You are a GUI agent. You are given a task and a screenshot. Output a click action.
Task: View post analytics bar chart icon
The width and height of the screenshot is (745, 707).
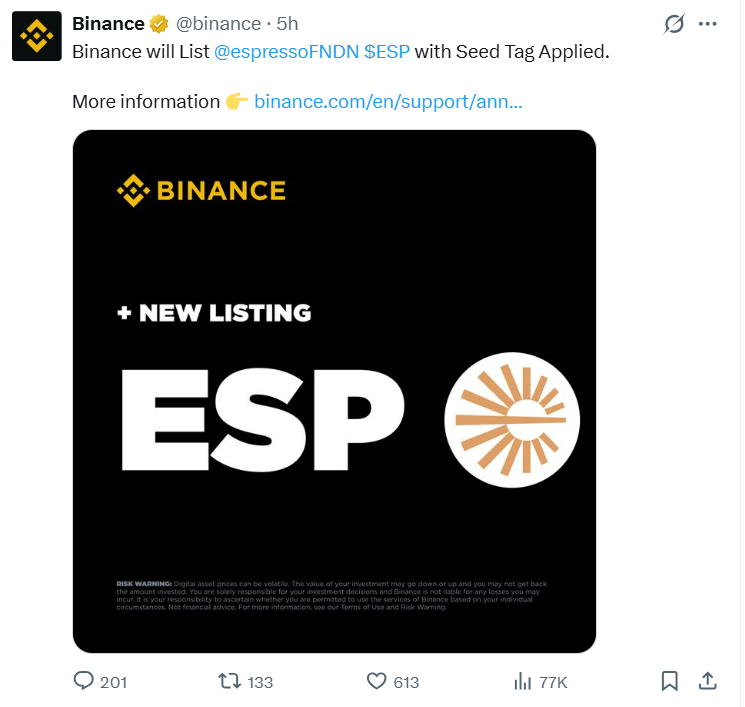522,681
